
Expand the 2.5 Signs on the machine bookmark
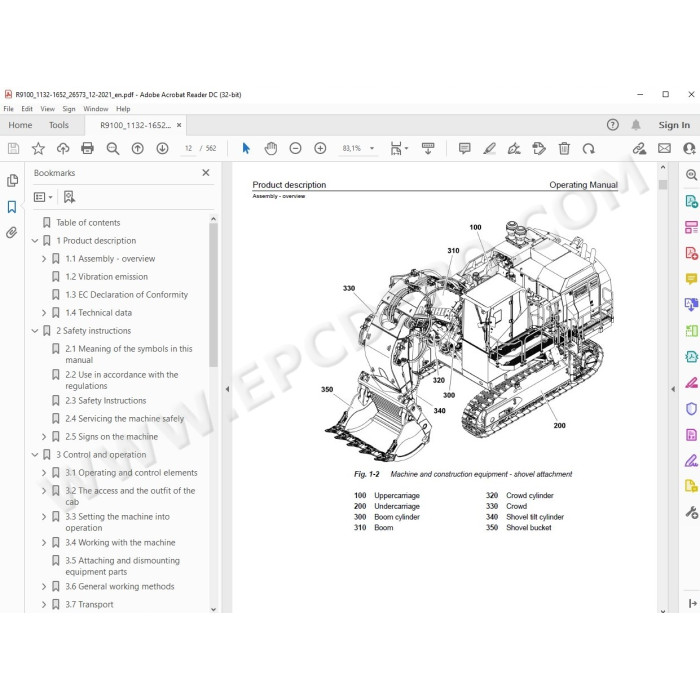(x=44, y=437)
